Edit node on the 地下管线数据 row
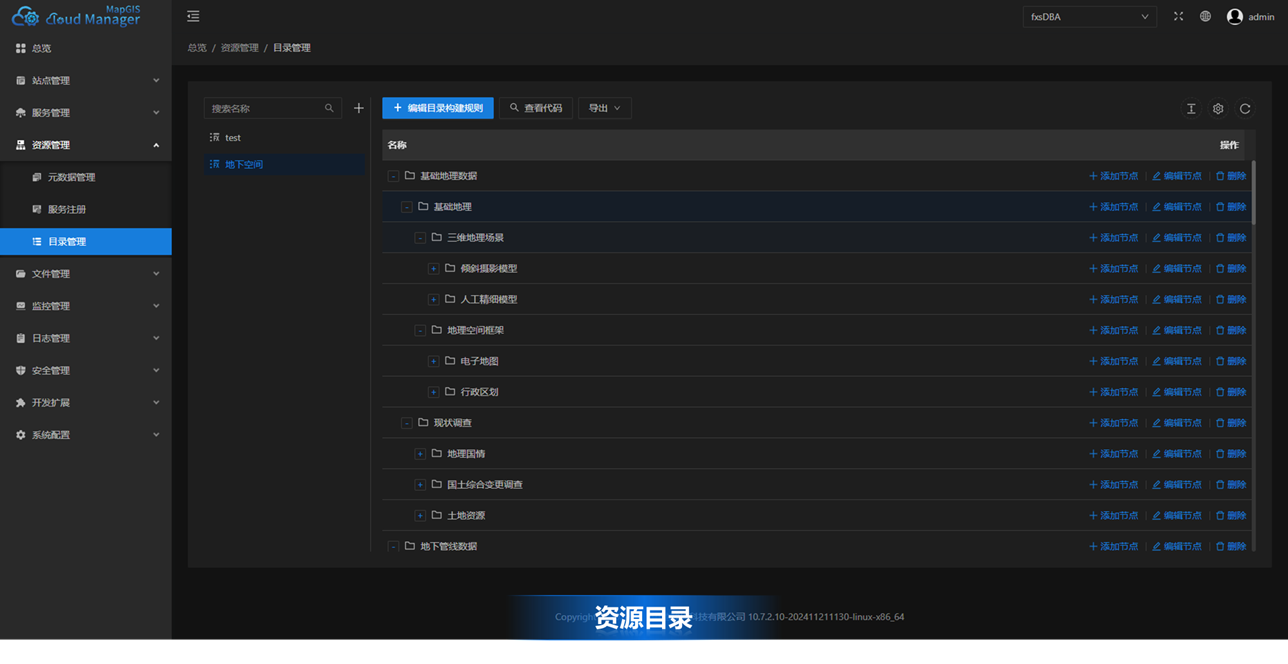 pos(1177,547)
